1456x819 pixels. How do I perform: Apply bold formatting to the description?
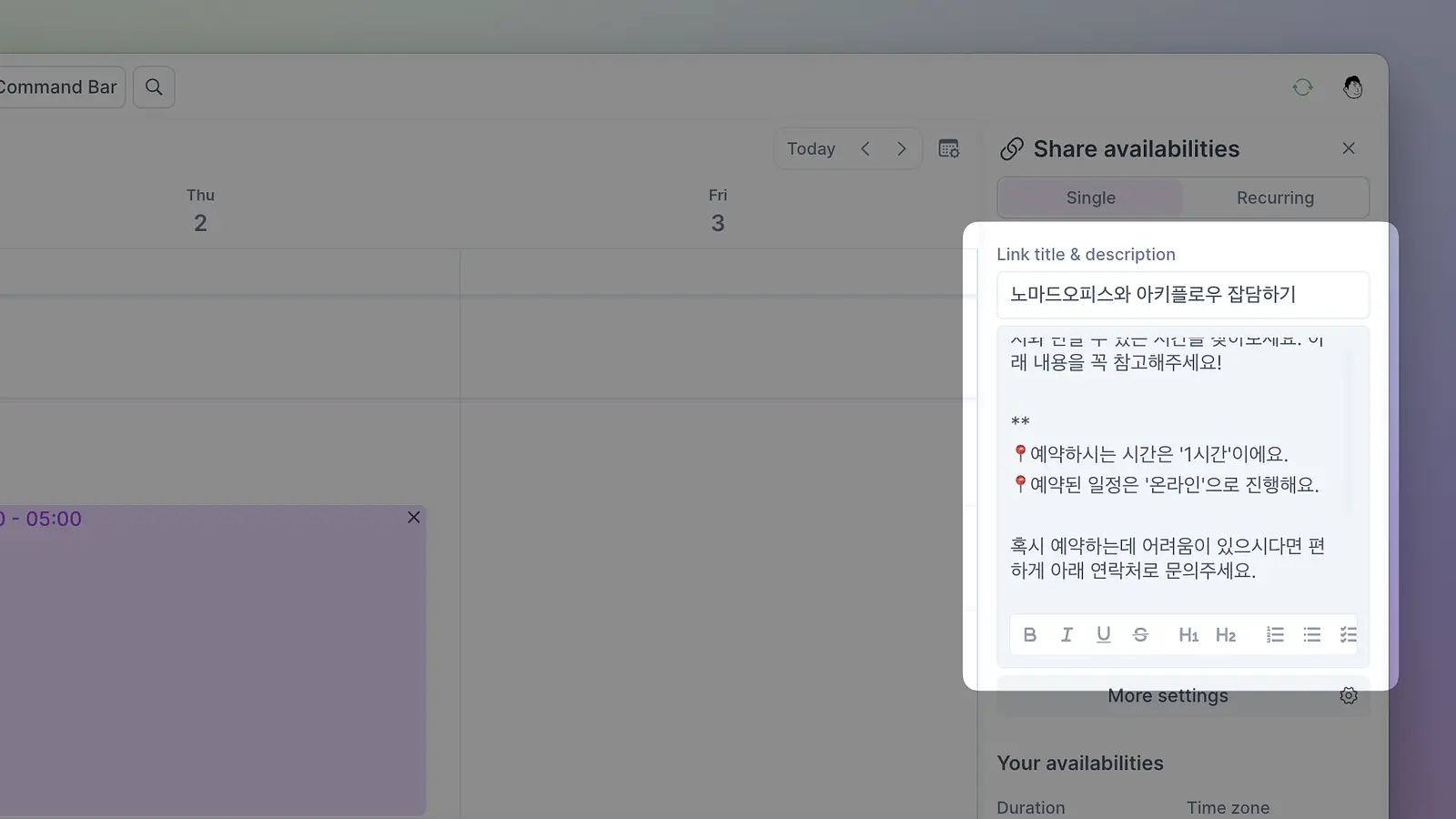coord(1029,635)
